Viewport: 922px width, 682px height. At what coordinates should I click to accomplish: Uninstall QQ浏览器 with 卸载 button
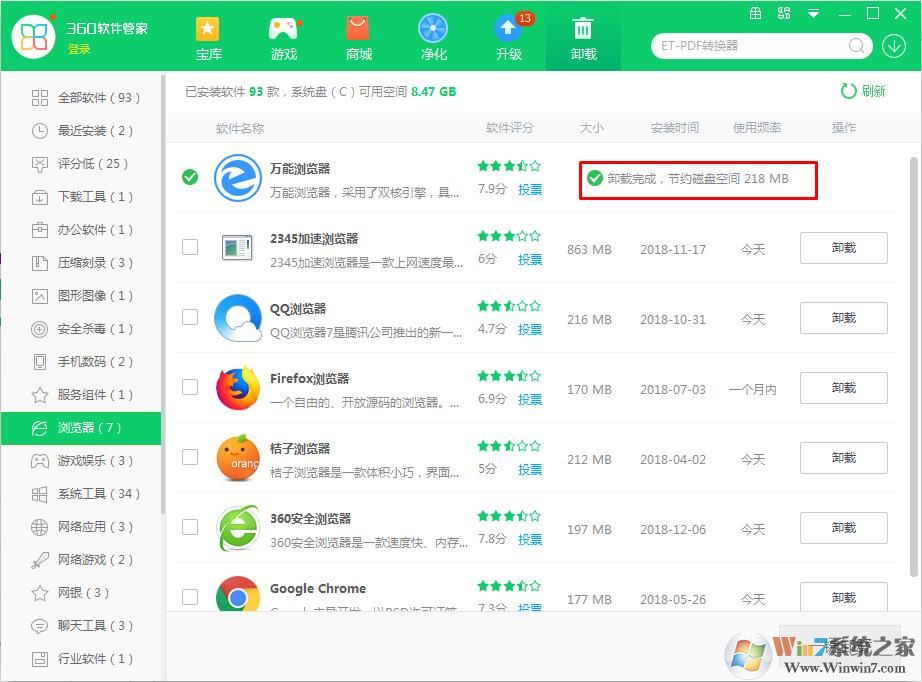[844, 318]
